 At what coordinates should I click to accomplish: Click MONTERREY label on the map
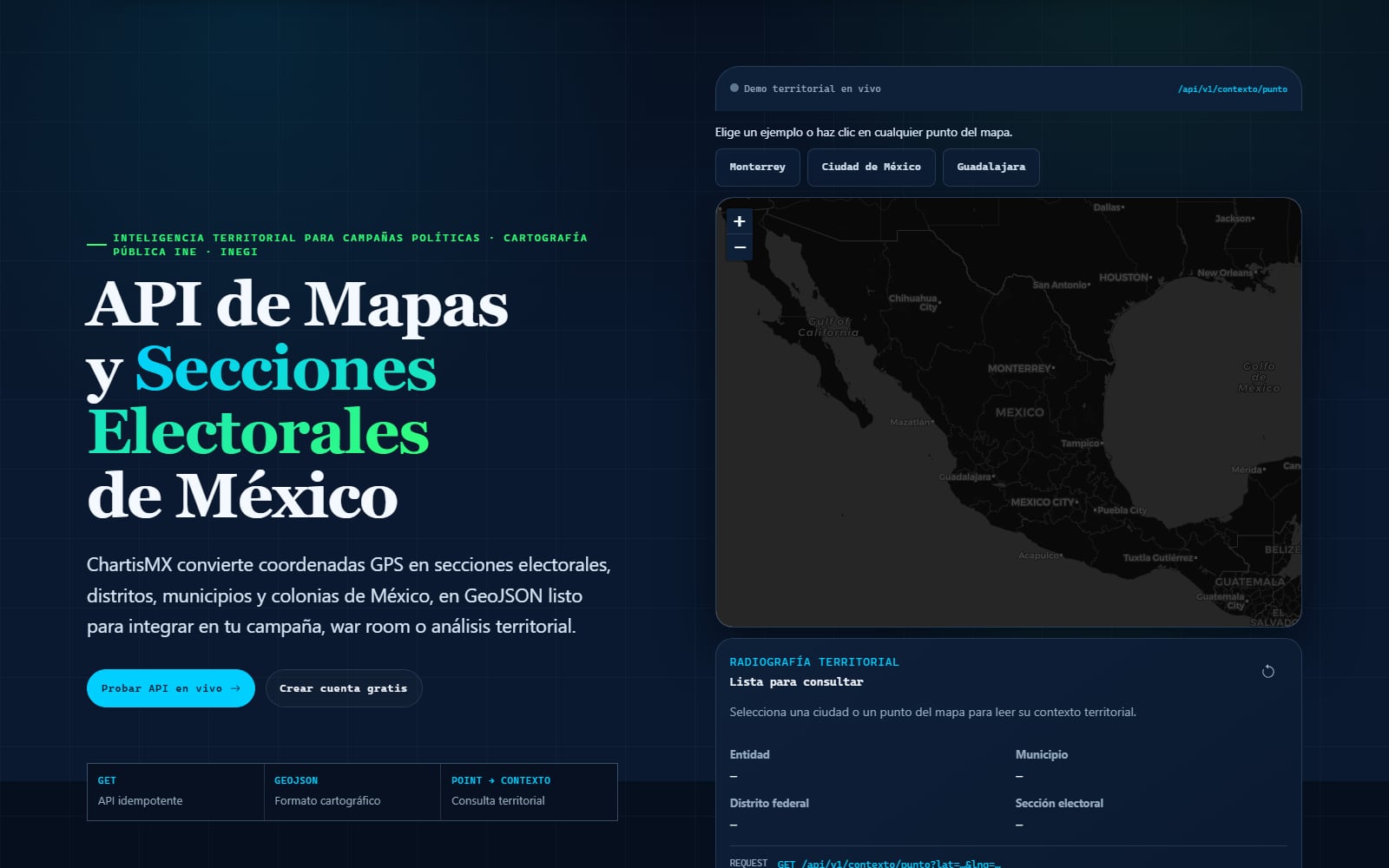1019,368
